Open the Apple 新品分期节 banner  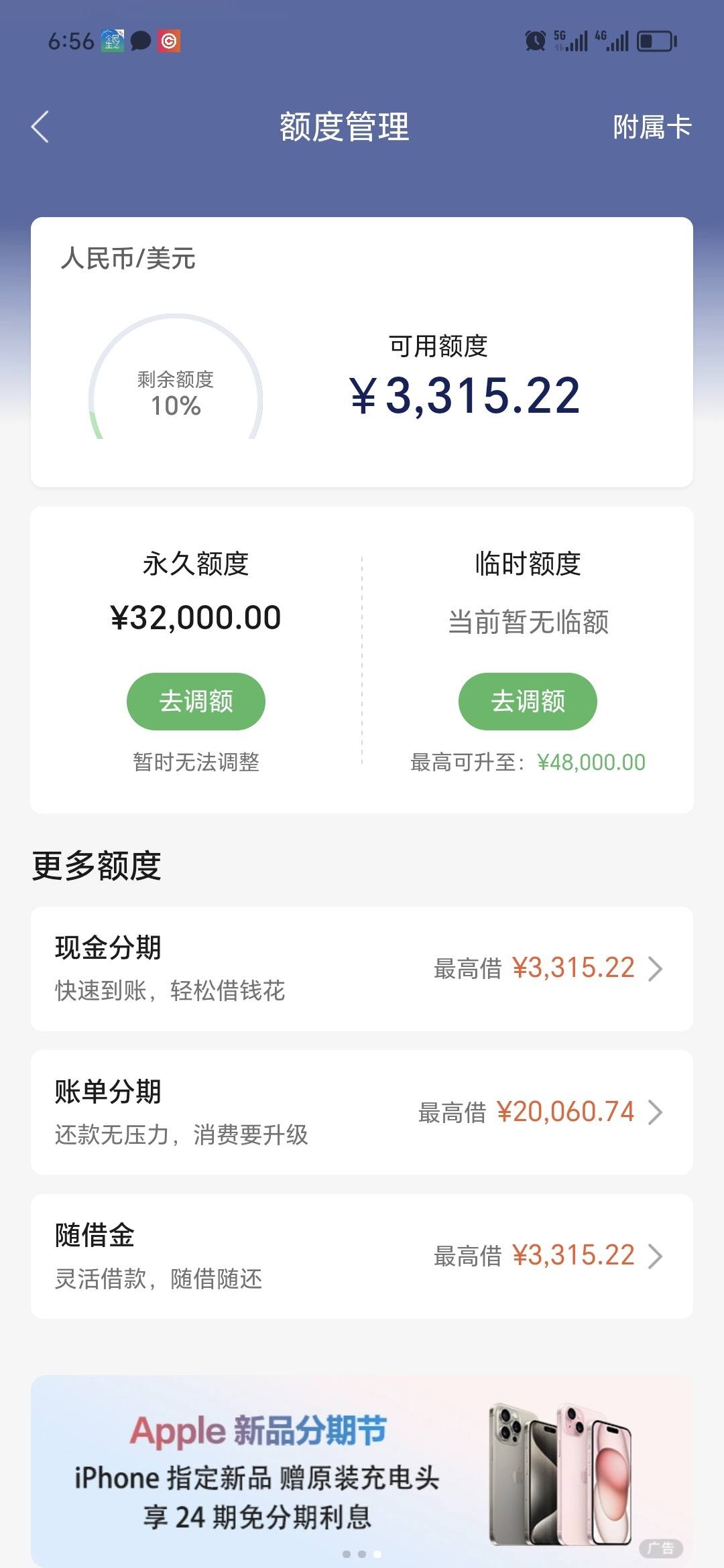[x=362, y=1471]
